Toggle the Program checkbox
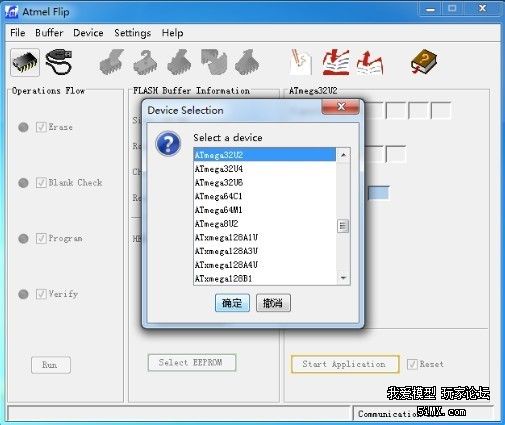This screenshot has width=505, height=425. 41,238
